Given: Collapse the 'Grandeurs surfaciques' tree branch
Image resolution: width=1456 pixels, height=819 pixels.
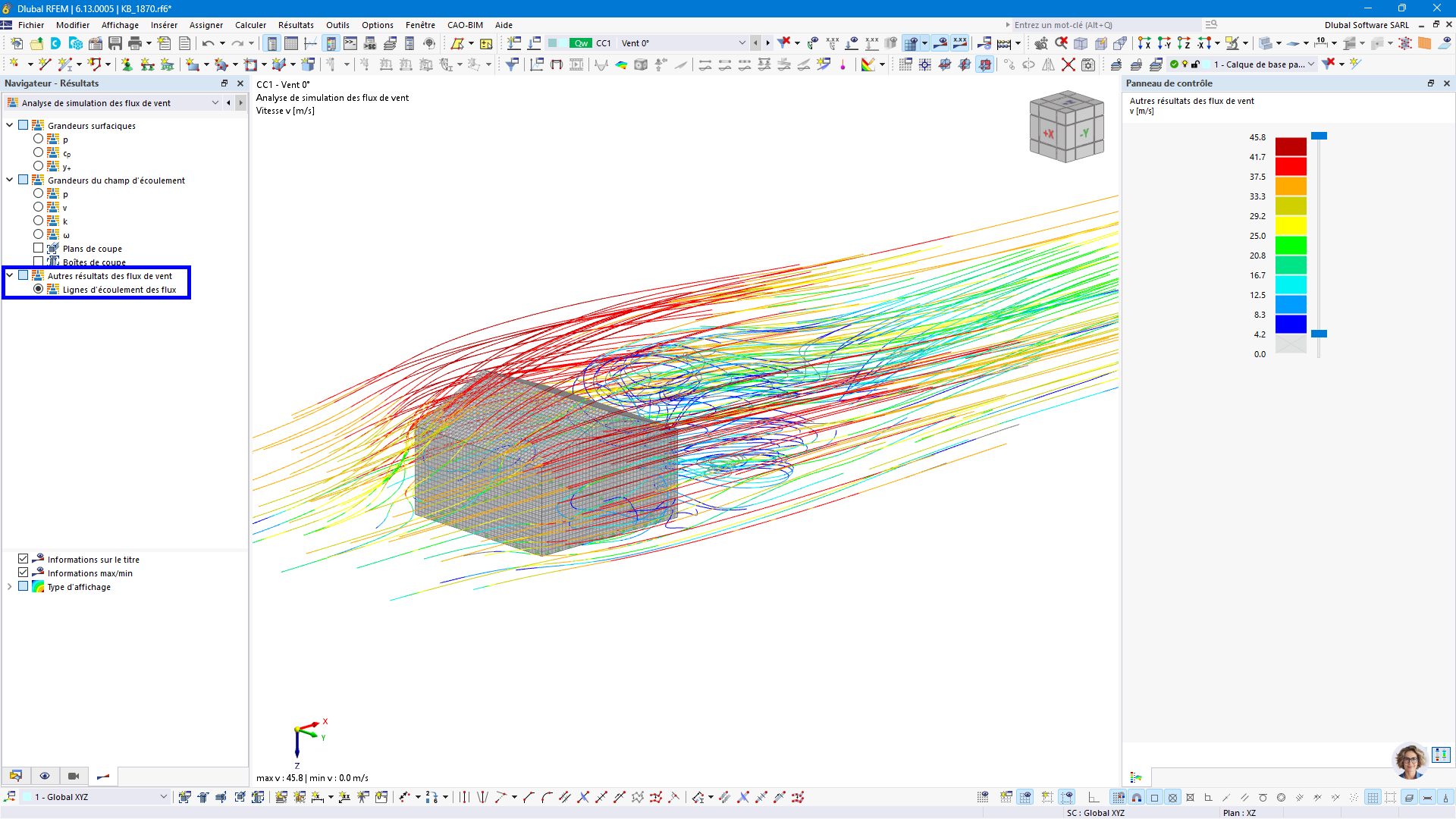Looking at the screenshot, I should tap(9, 125).
